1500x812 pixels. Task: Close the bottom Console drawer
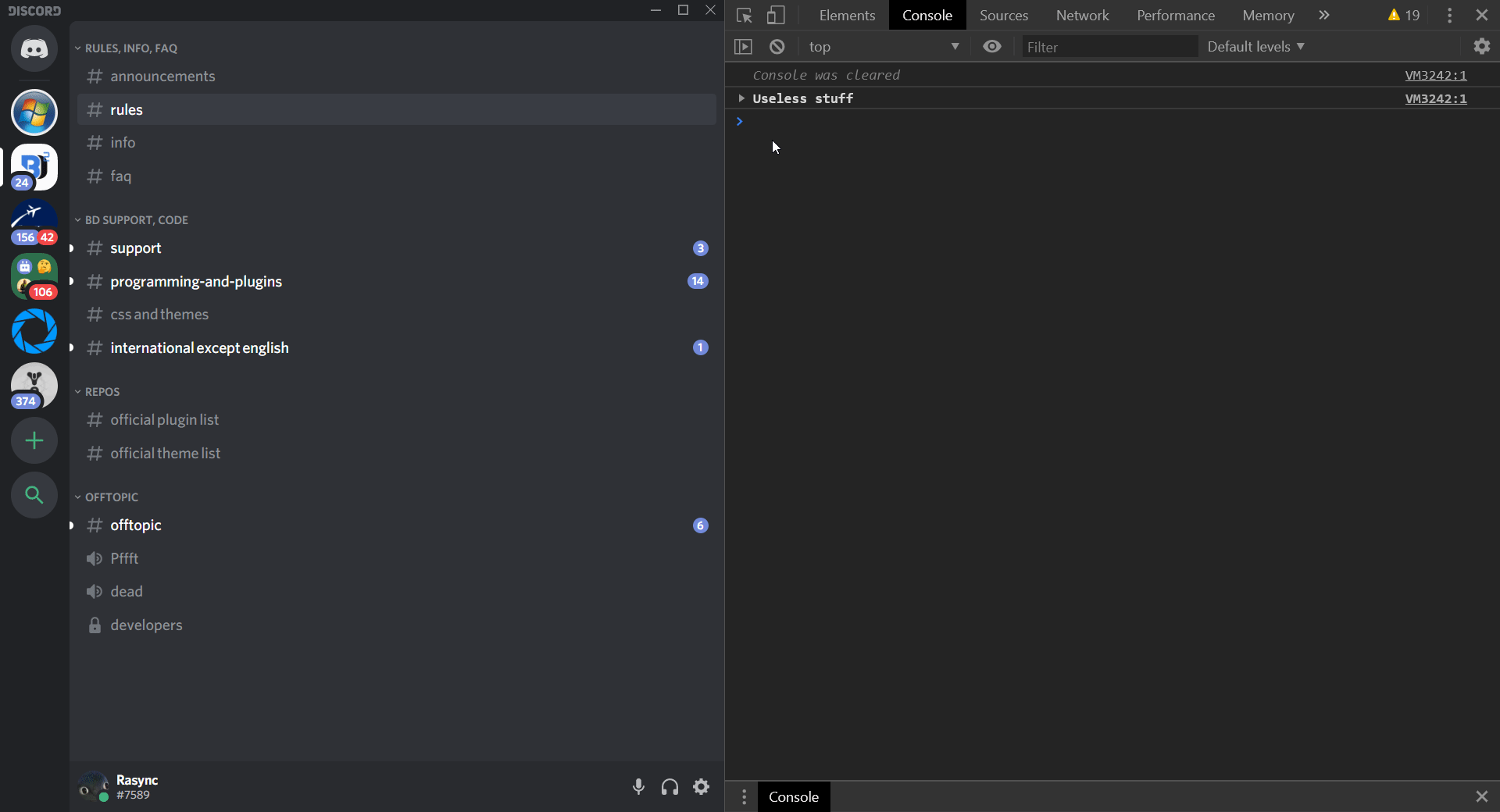(1482, 796)
